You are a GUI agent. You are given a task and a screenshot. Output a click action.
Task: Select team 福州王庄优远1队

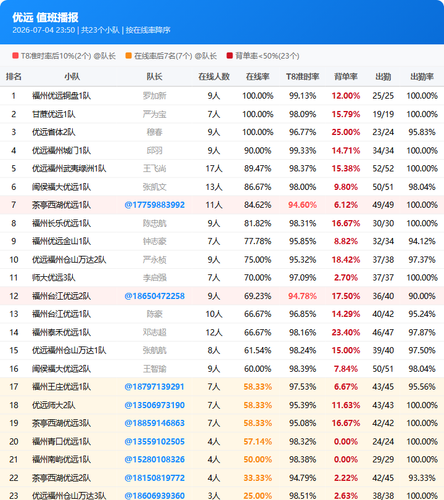(x=61, y=387)
